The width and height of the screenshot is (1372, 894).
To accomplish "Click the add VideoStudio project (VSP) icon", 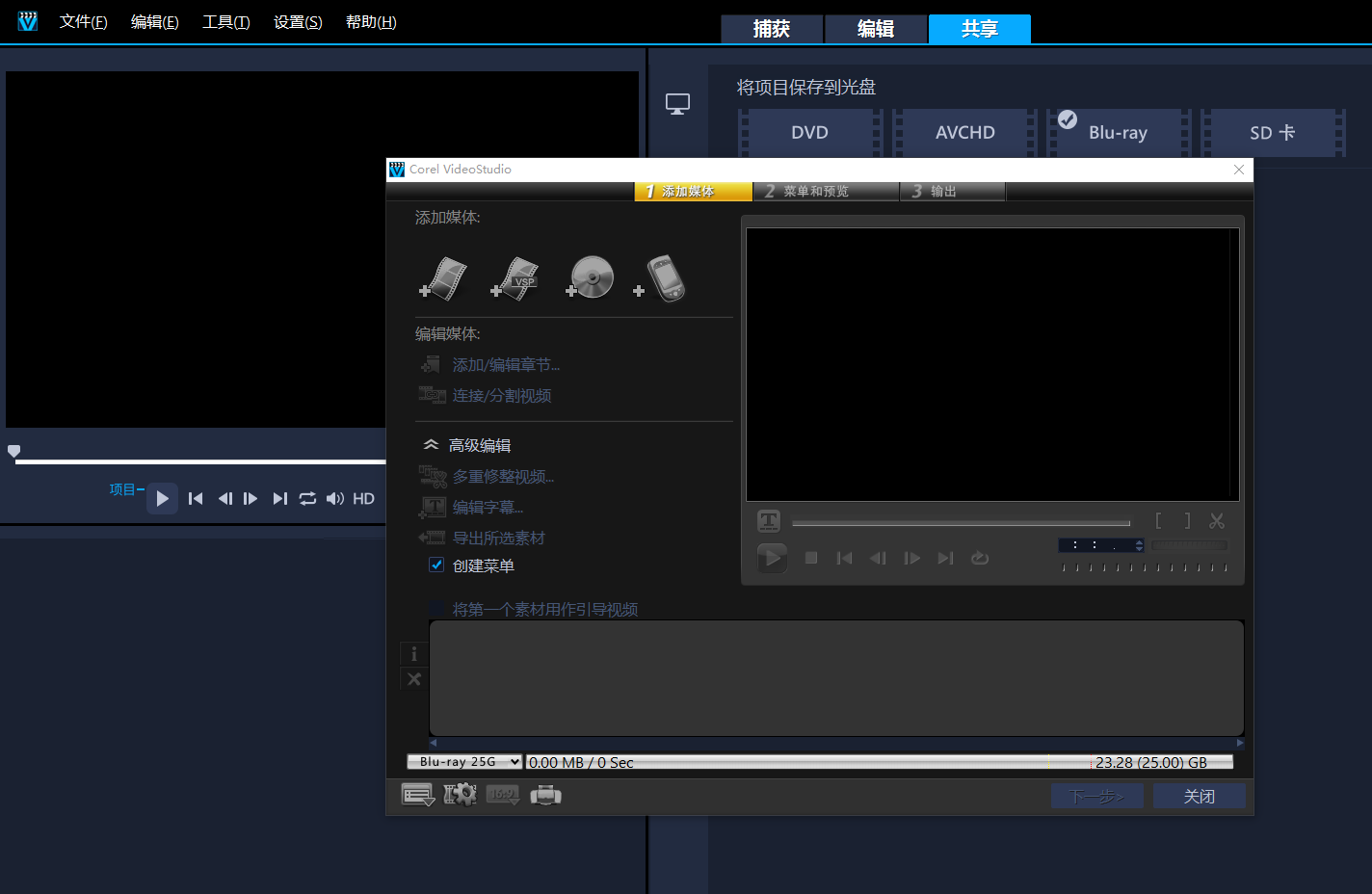I will point(515,278).
